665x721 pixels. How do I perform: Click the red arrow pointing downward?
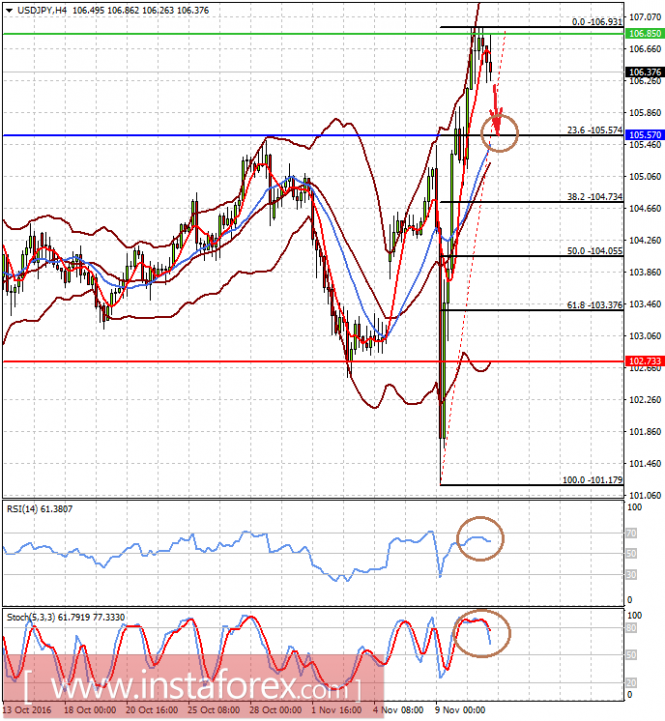496,110
